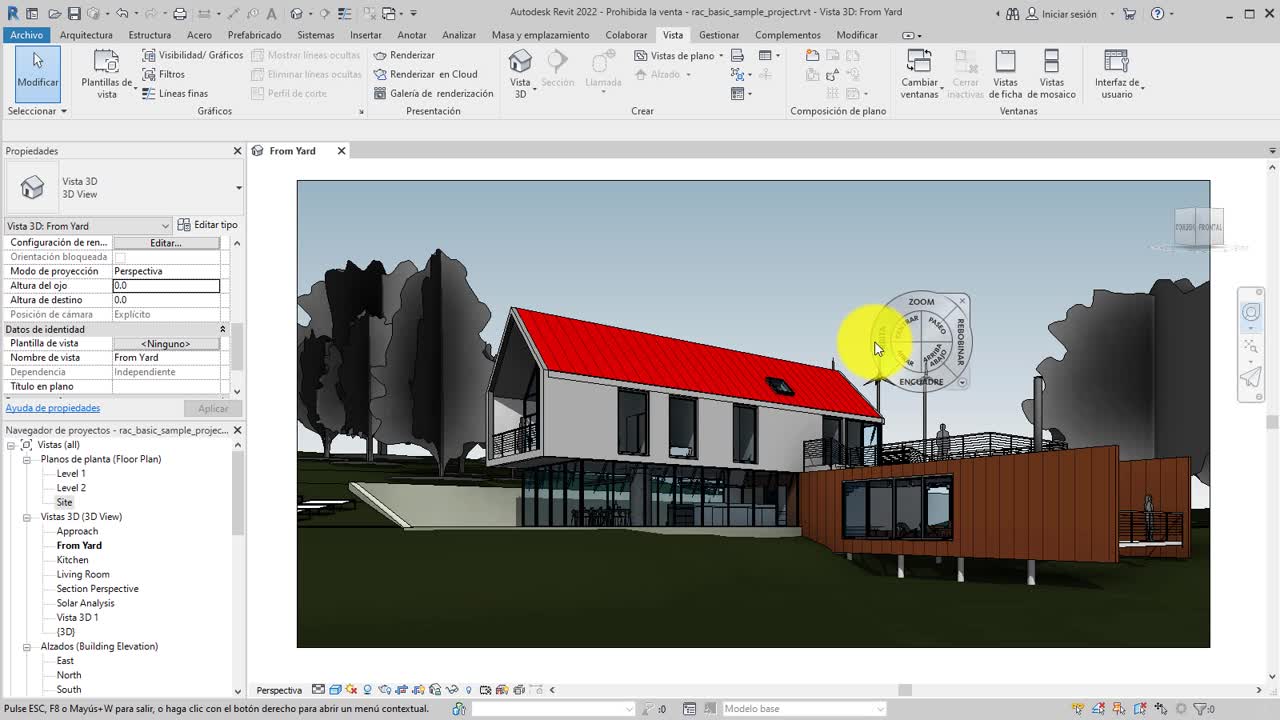The height and width of the screenshot is (720, 1280).
Task: Click Editar button for Configuración de renderización
Action: click(166, 243)
